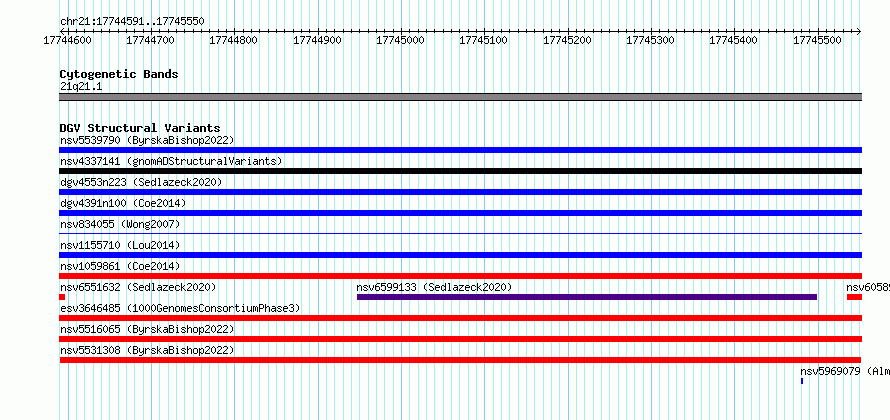
Task: Open the nsv6551632 (Sedlazeck2020) label
Action: (x=138, y=287)
